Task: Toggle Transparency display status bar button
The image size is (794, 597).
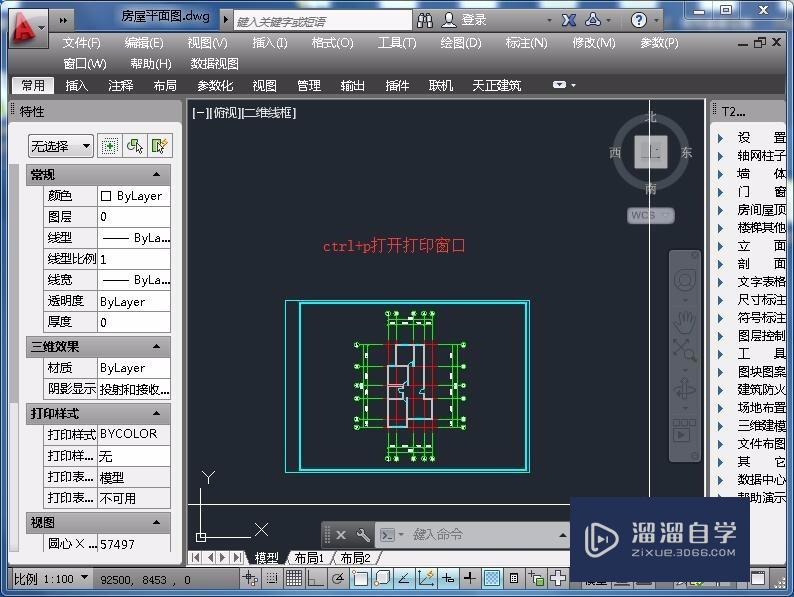Action: tap(492, 578)
